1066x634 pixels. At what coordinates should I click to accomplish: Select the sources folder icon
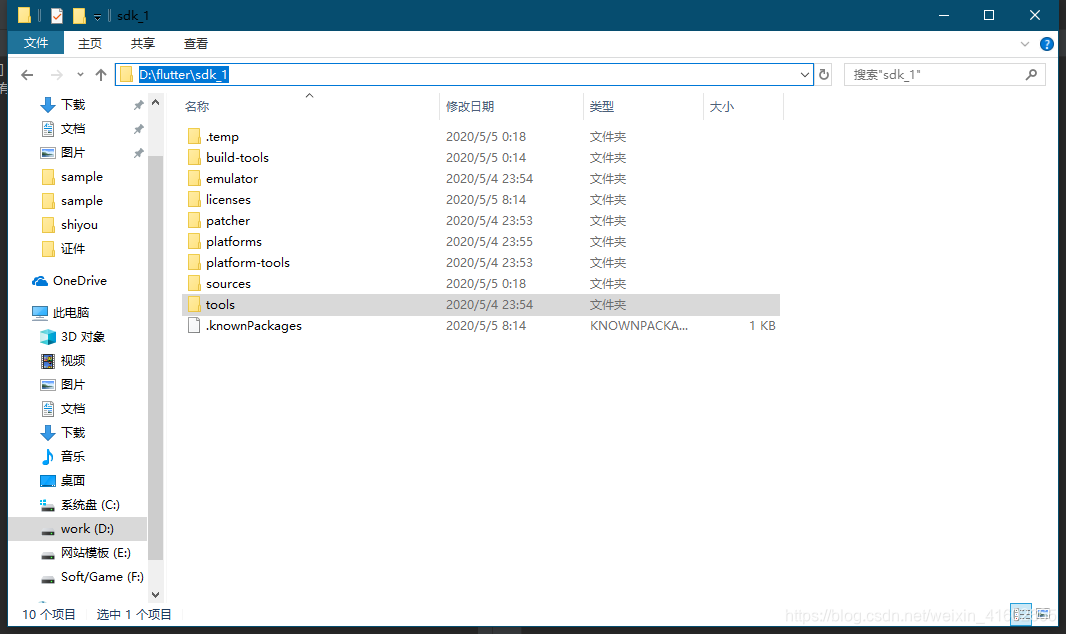coord(194,284)
